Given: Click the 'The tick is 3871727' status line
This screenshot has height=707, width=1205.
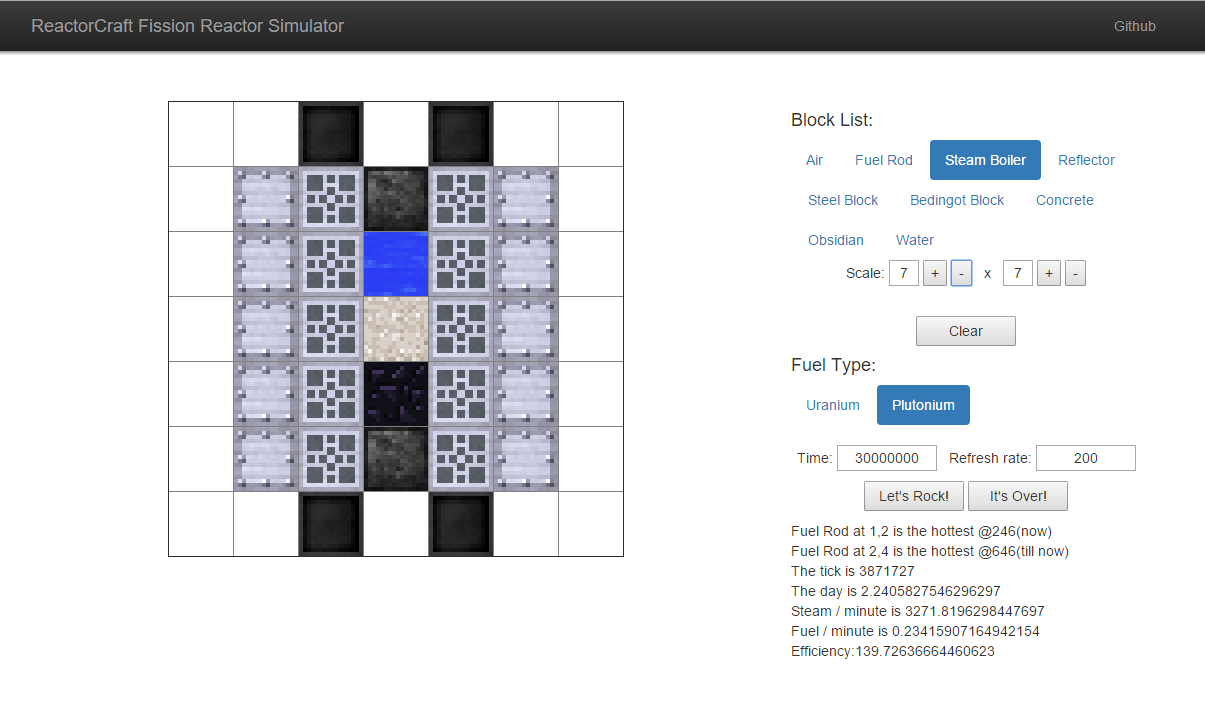Looking at the screenshot, I should [853, 571].
